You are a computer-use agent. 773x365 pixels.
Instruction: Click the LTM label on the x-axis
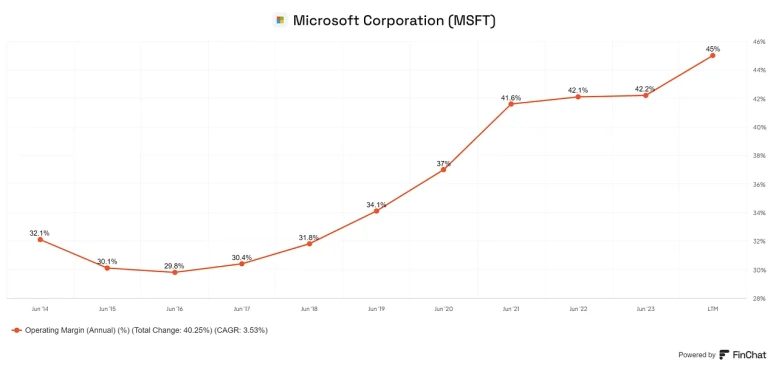pyautogui.click(x=712, y=309)
